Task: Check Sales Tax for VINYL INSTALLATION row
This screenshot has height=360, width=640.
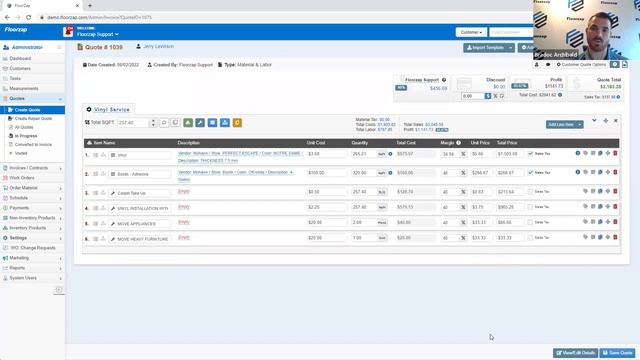Action: point(530,207)
